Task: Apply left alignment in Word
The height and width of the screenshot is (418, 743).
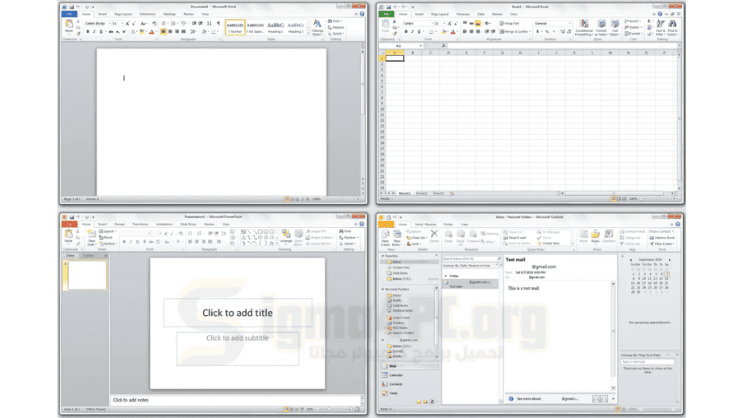Action: [163, 32]
